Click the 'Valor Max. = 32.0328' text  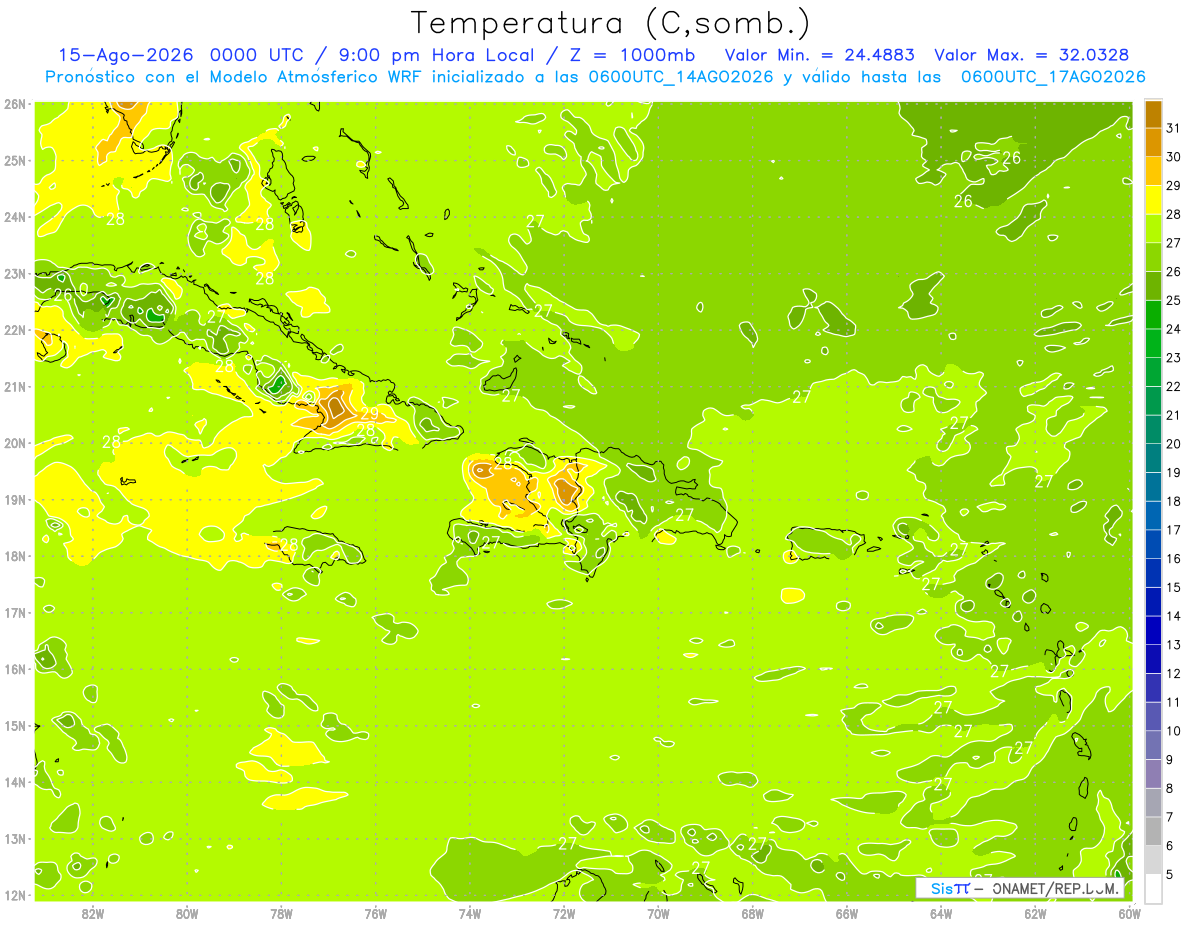coord(1031,55)
